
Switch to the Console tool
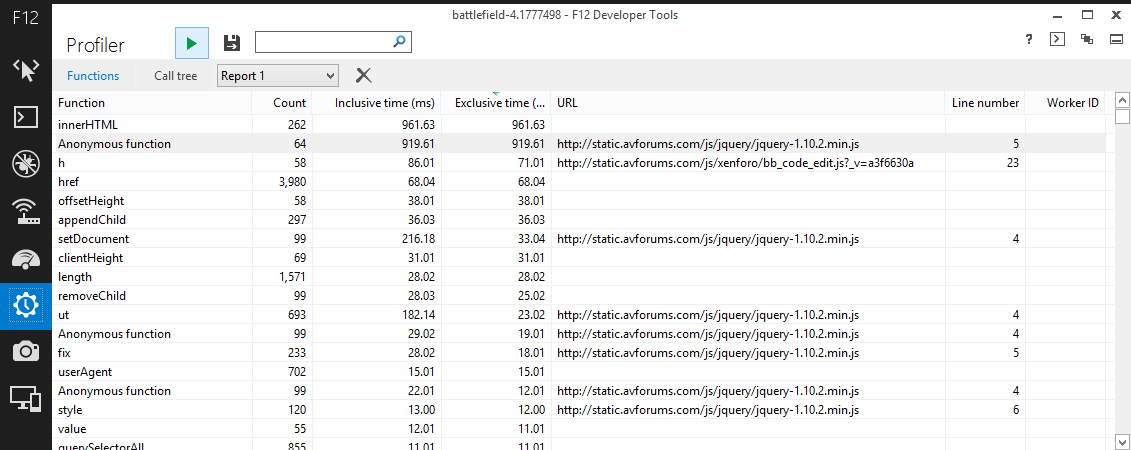pyautogui.click(x=24, y=117)
